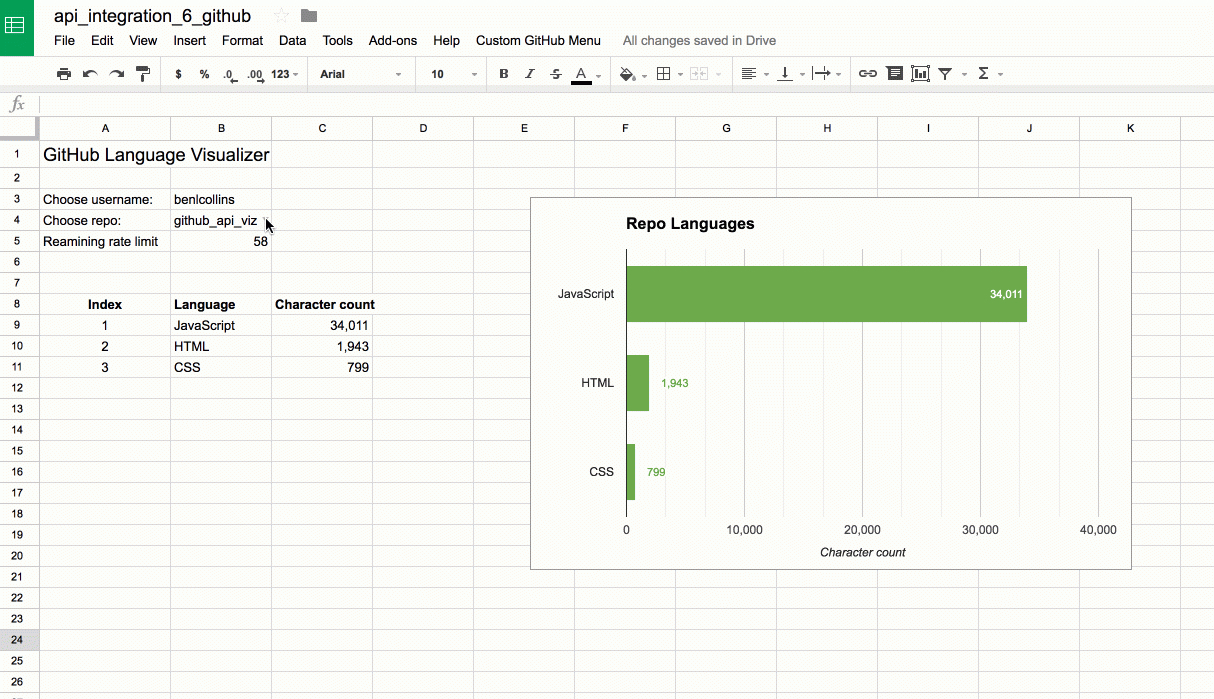Insert a comment
Viewport: 1214px width, 699px height.
tap(893, 73)
